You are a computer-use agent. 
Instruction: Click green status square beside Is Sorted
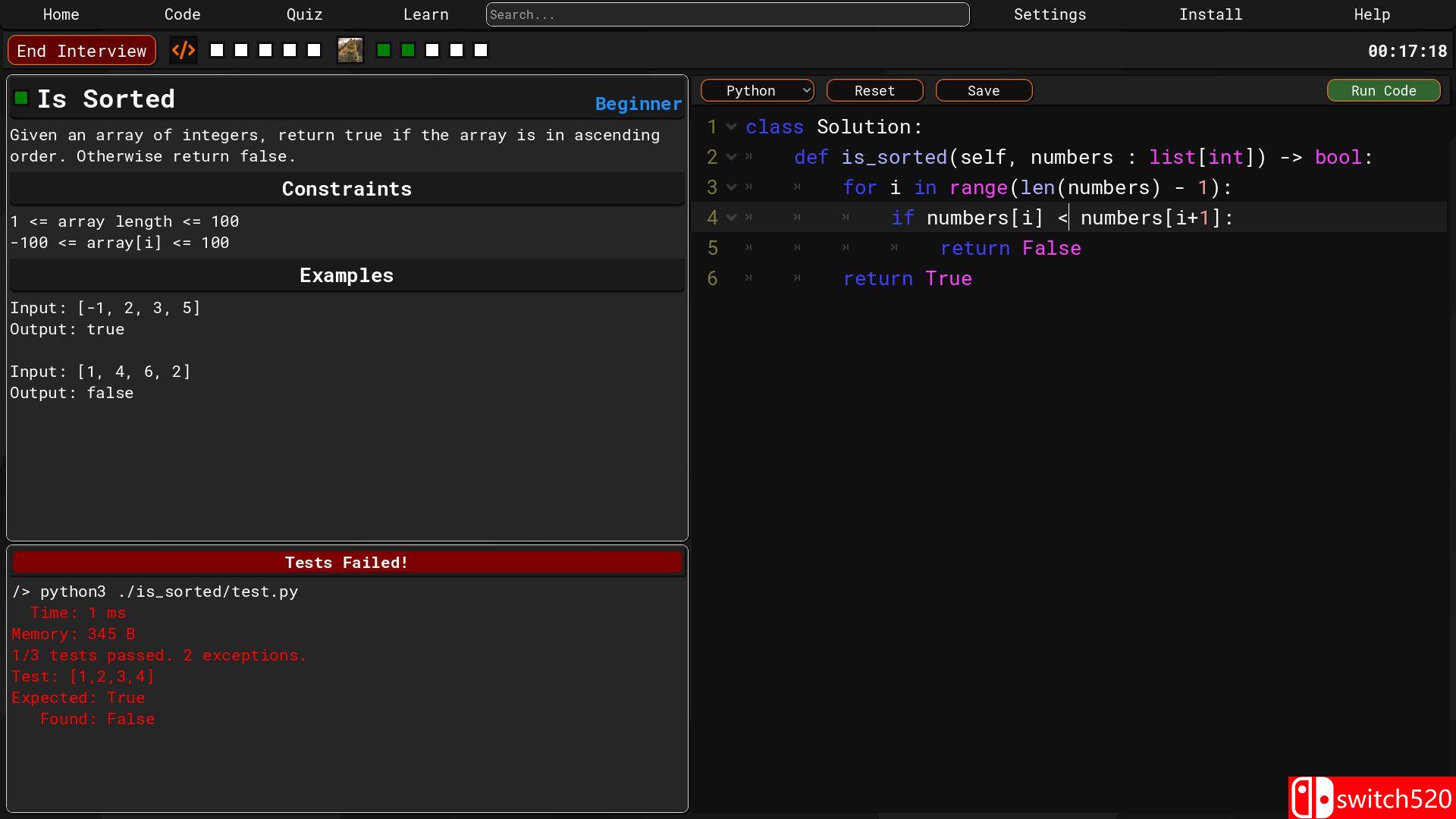pos(21,98)
